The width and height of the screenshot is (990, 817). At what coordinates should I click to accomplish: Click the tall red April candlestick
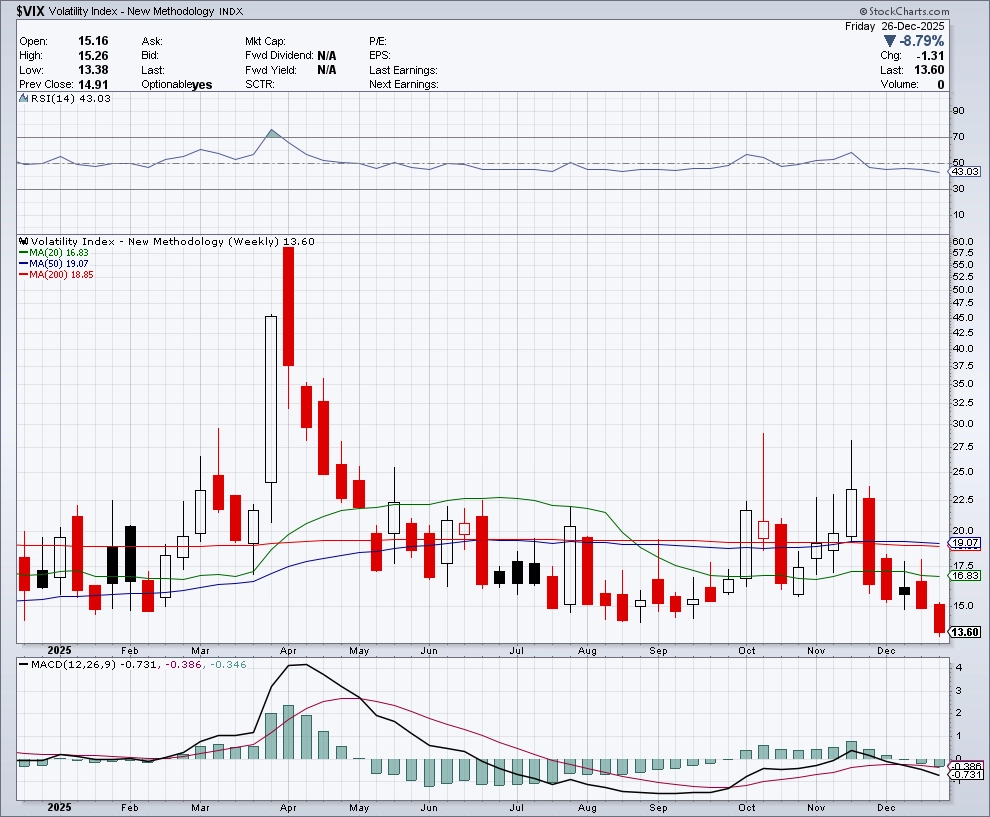click(x=289, y=306)
